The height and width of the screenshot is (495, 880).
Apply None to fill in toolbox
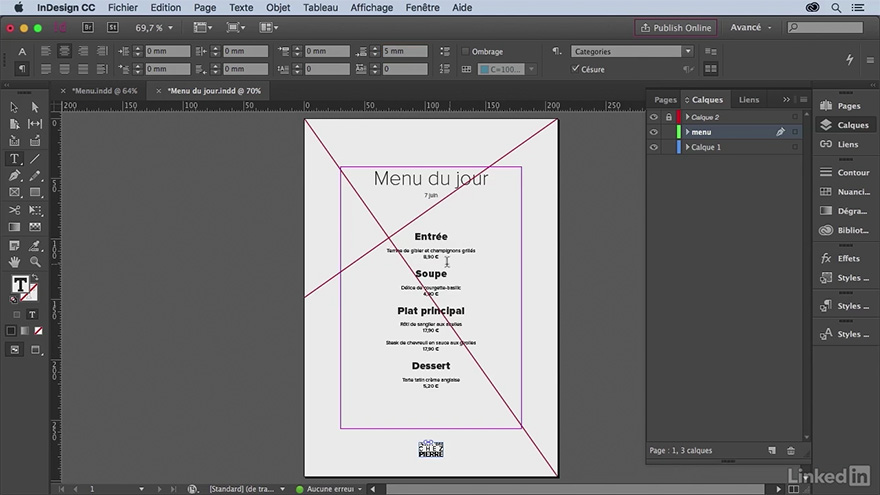tap(38, 331)
